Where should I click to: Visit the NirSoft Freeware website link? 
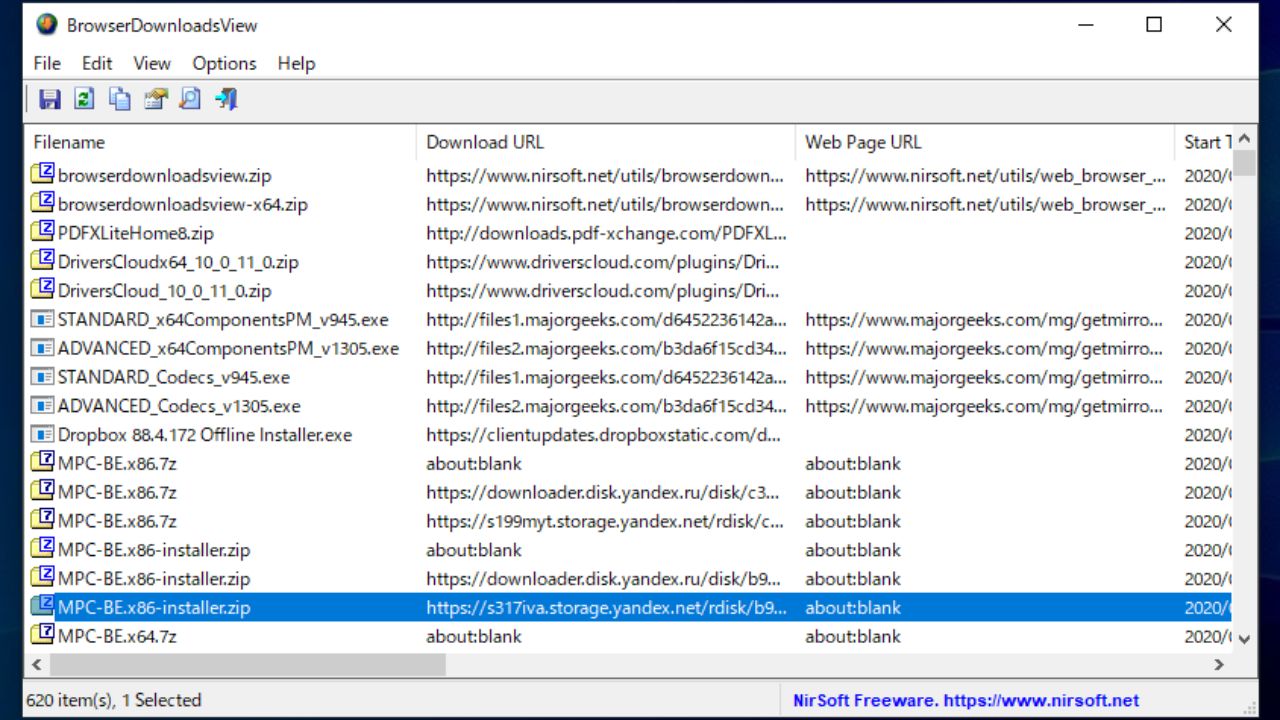pyautogui.click(x=966, y=700)
